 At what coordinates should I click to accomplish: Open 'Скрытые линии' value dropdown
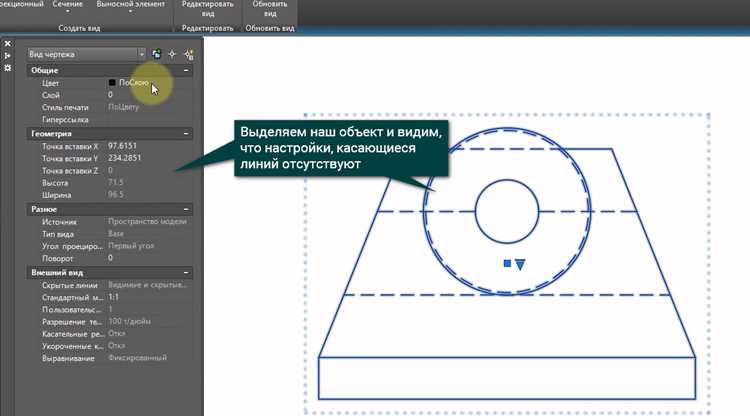pyautogui.click(x=150, y=285)
